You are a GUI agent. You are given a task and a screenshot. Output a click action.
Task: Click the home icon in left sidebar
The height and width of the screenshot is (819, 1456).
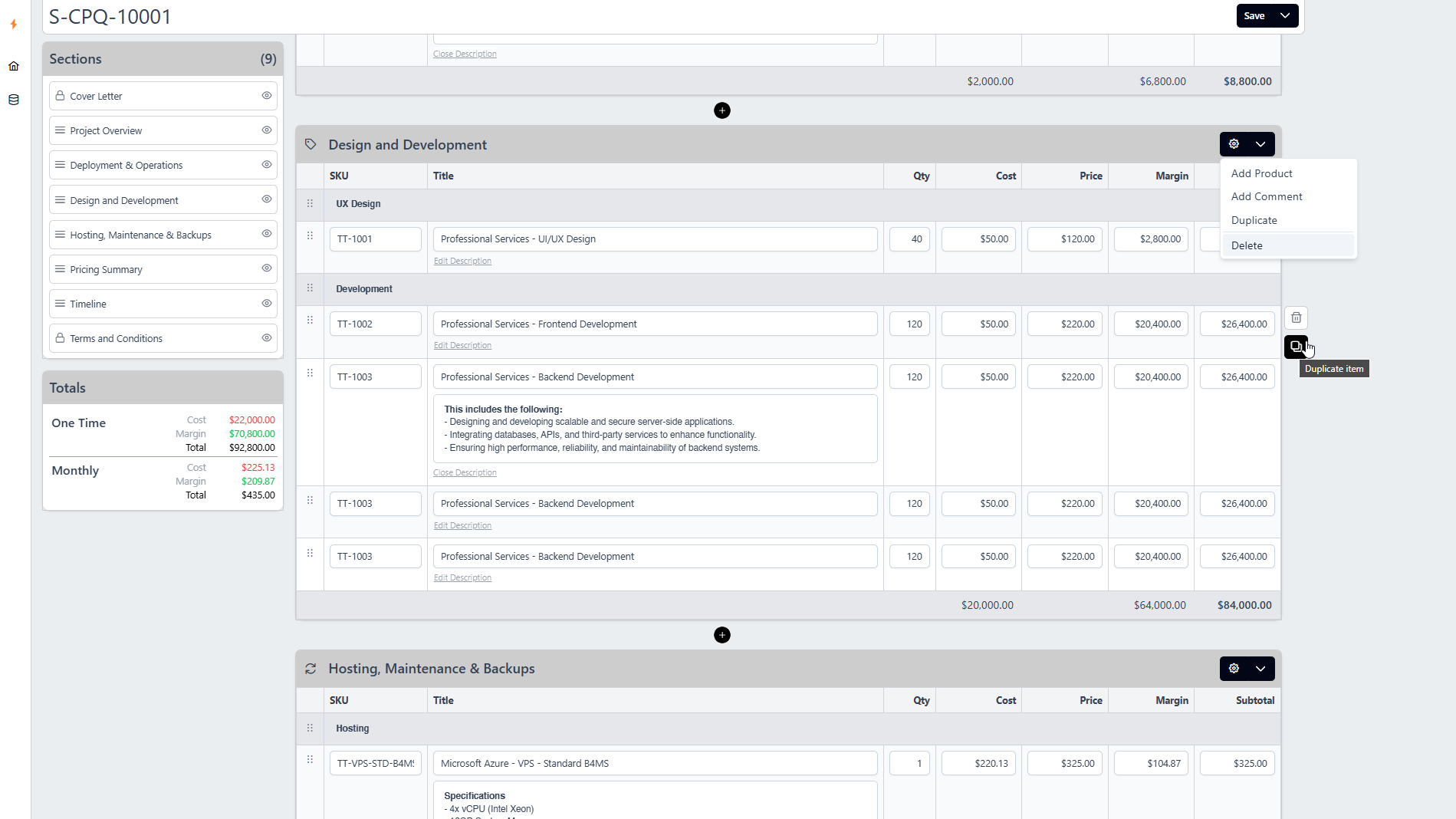click(14, 66)
